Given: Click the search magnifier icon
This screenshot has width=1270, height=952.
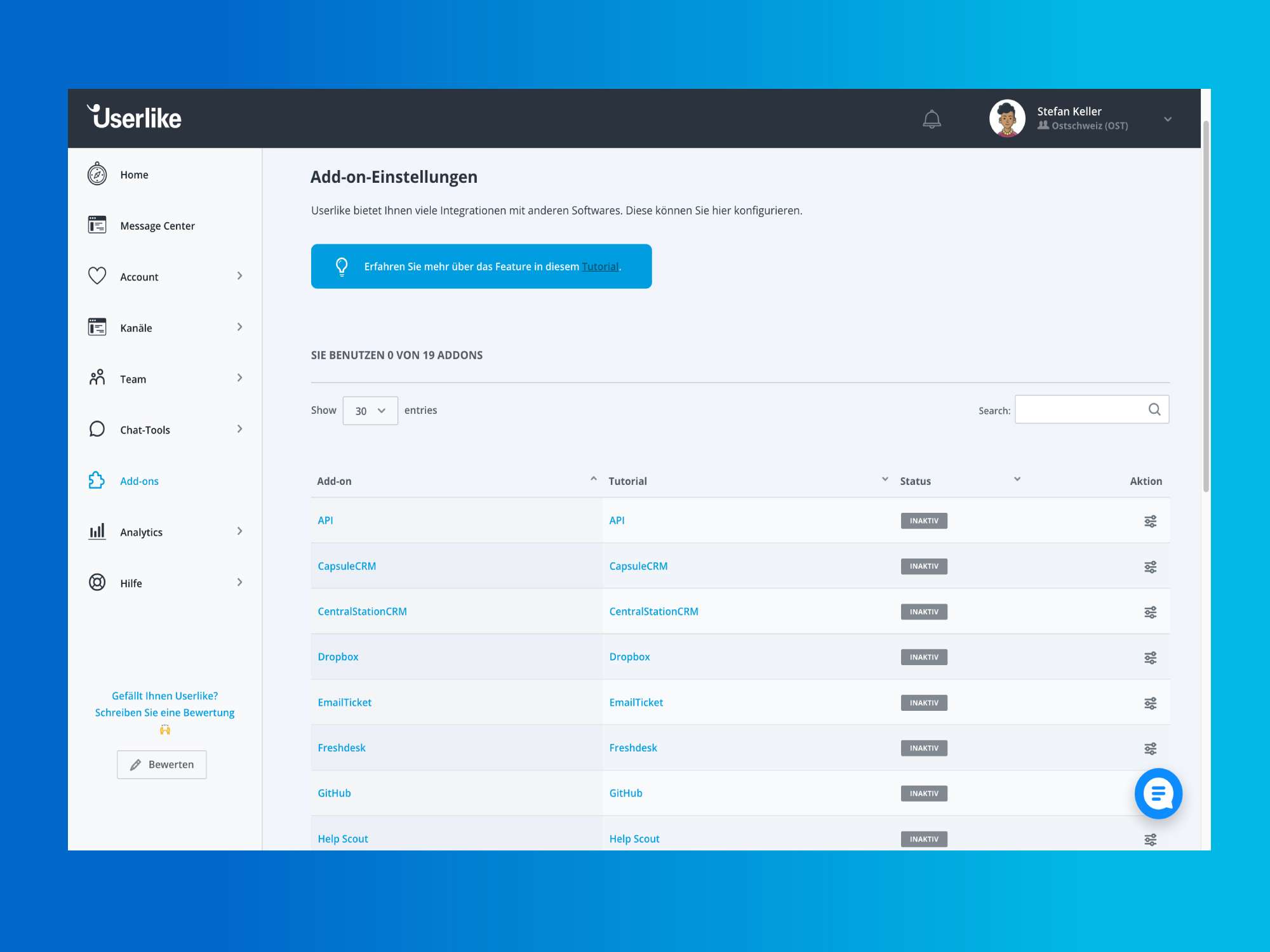Looking at the screenshot, I should 1154,409.
